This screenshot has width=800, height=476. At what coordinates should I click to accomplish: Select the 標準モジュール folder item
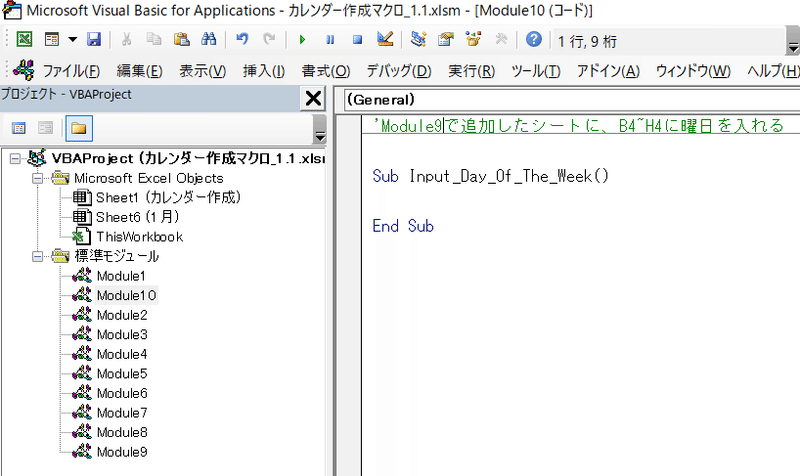tap(117, 256)
